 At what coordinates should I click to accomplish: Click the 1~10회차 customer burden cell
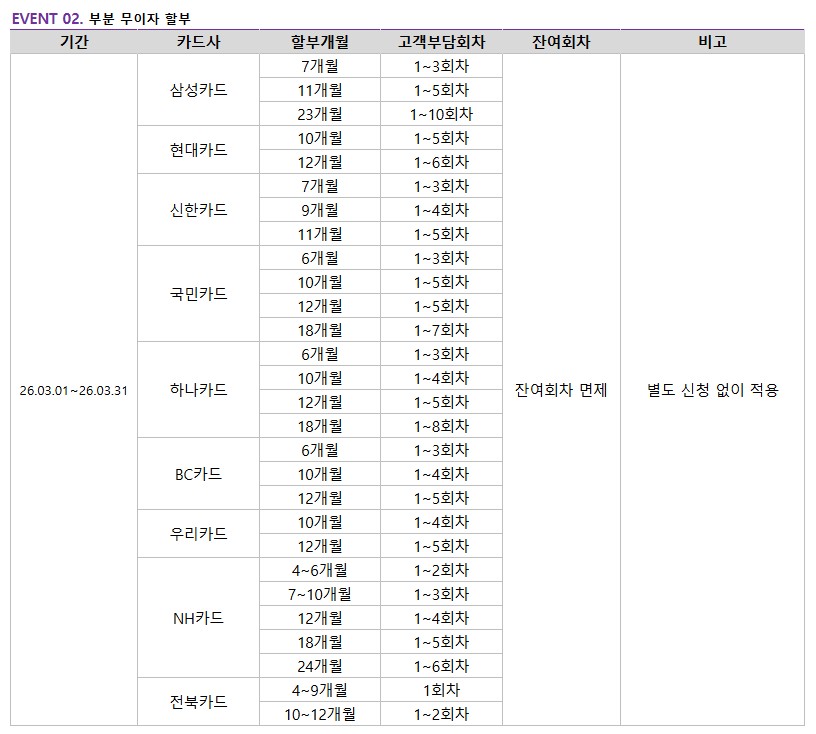[440, 114]
